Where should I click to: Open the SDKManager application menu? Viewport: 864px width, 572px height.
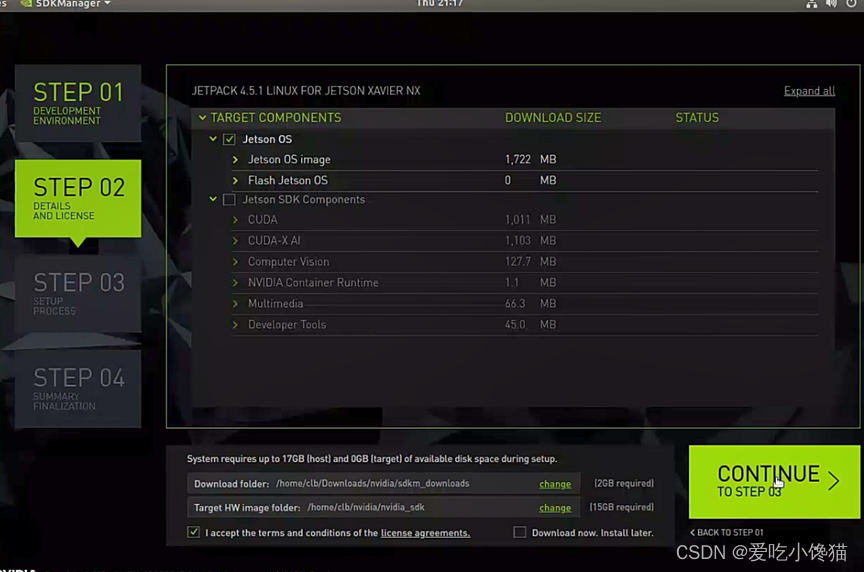(x=66, y=4)
